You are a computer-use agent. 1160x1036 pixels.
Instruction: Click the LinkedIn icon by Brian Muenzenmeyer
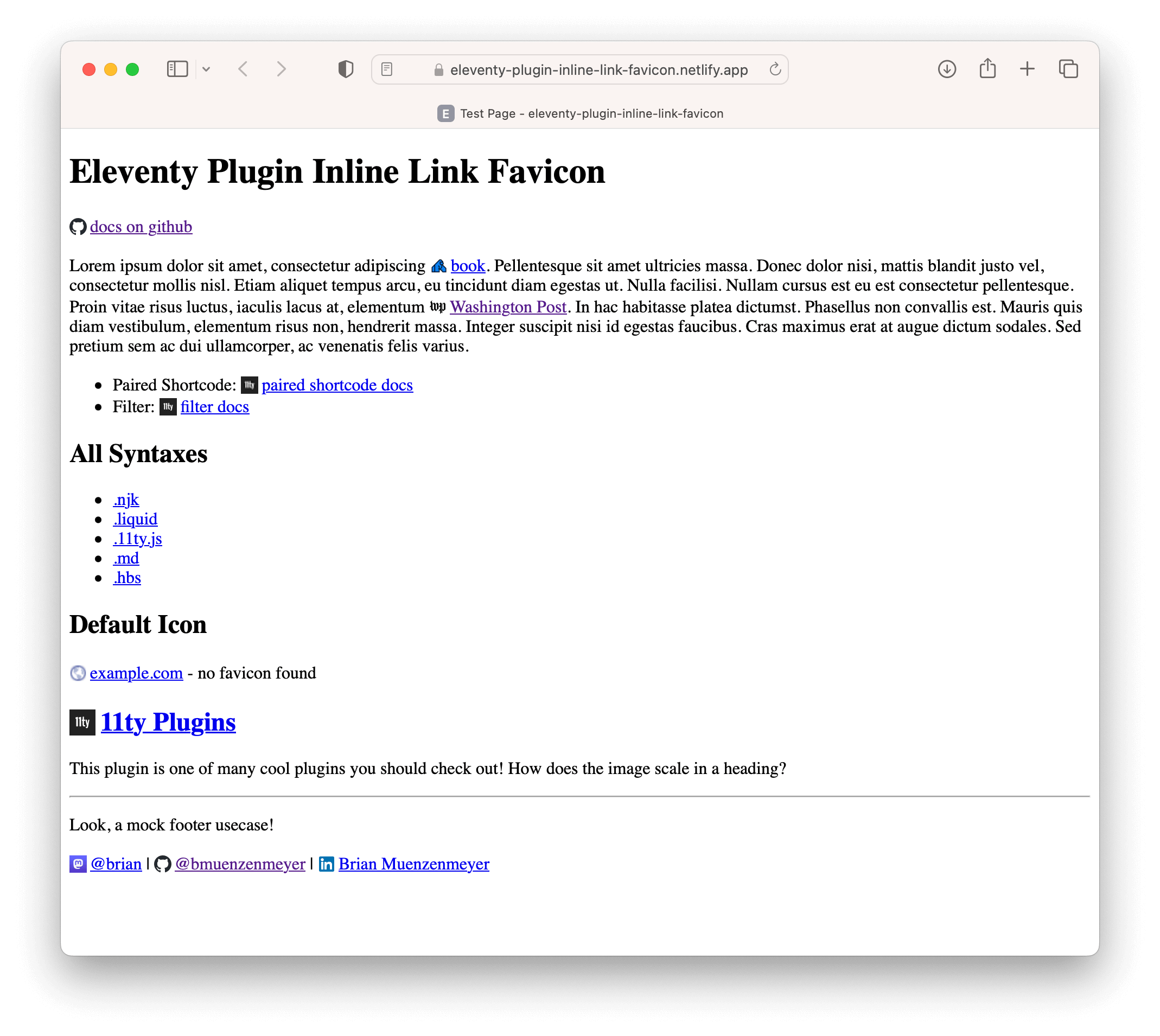tap(326, 864)
